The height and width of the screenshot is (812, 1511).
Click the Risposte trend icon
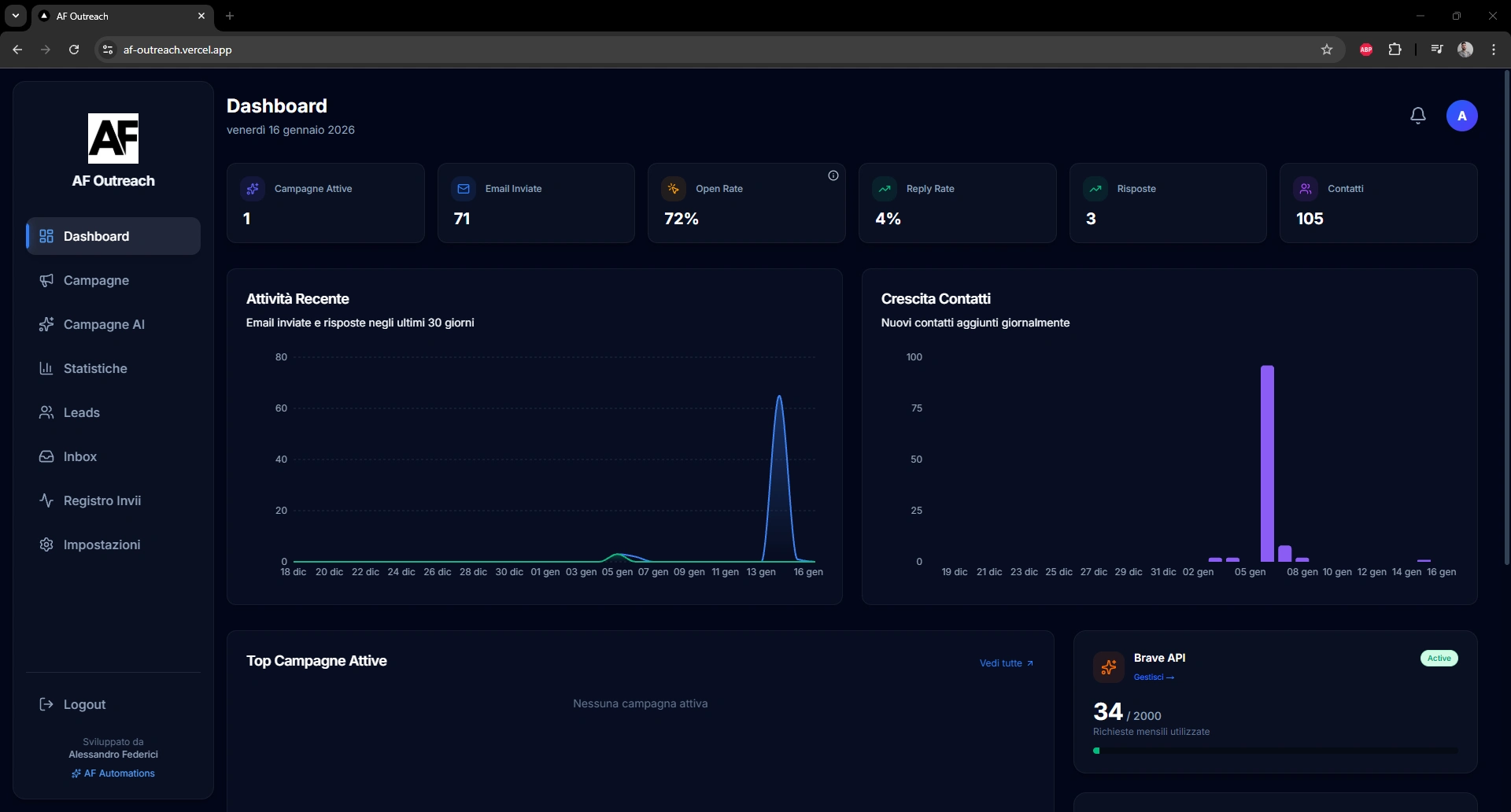tap(1095, 189)
